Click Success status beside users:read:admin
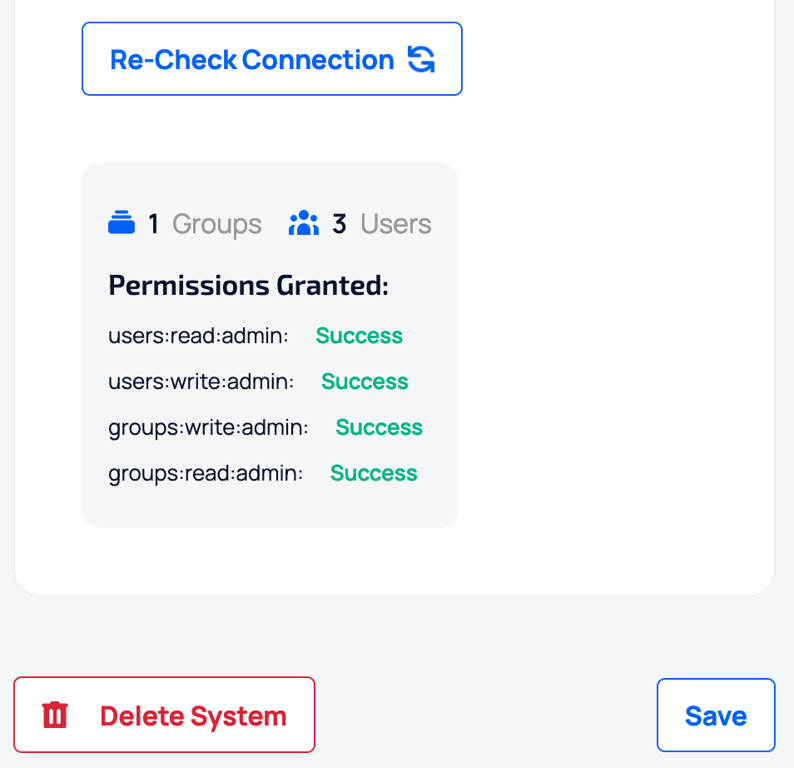Viewport: 794px width, 768px height. (x=359, y=336)
